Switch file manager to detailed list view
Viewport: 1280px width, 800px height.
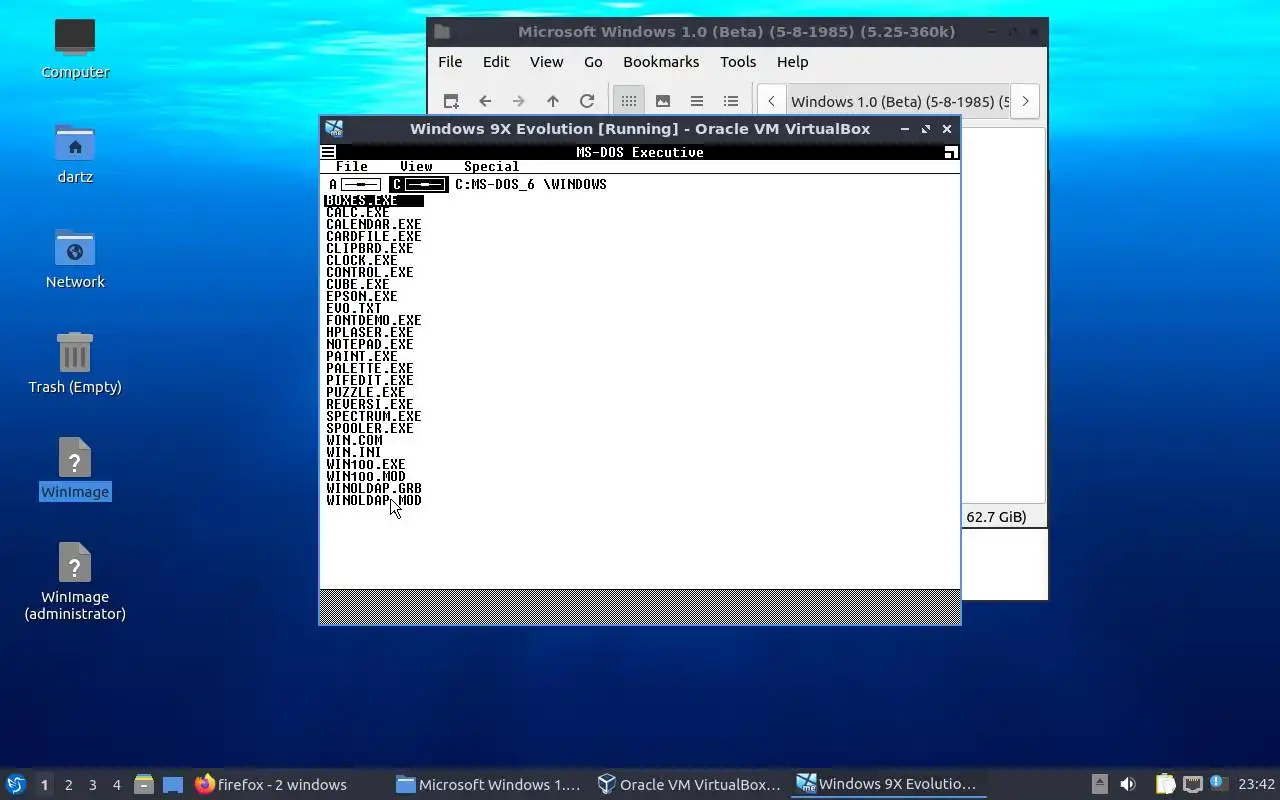tap(731, 101)
